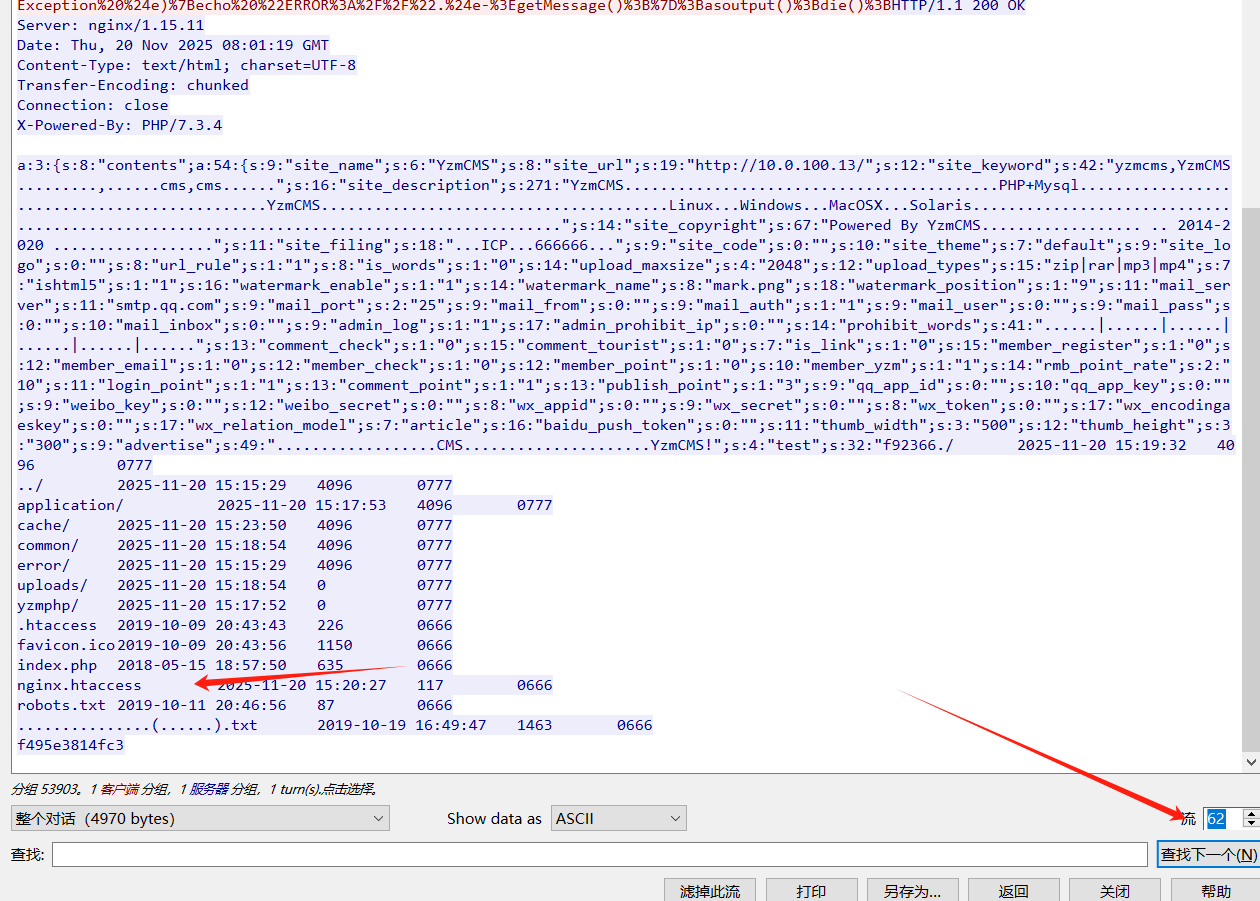Click the 返回 back button
Image resolution: width=1260 pixels, height=901 pixels.
point(1013,891)
